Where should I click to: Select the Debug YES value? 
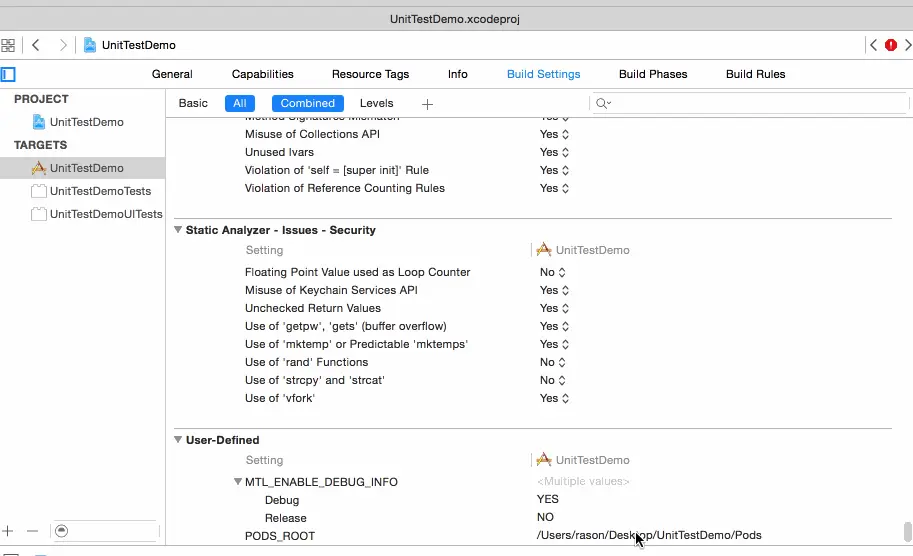point(547,499)
